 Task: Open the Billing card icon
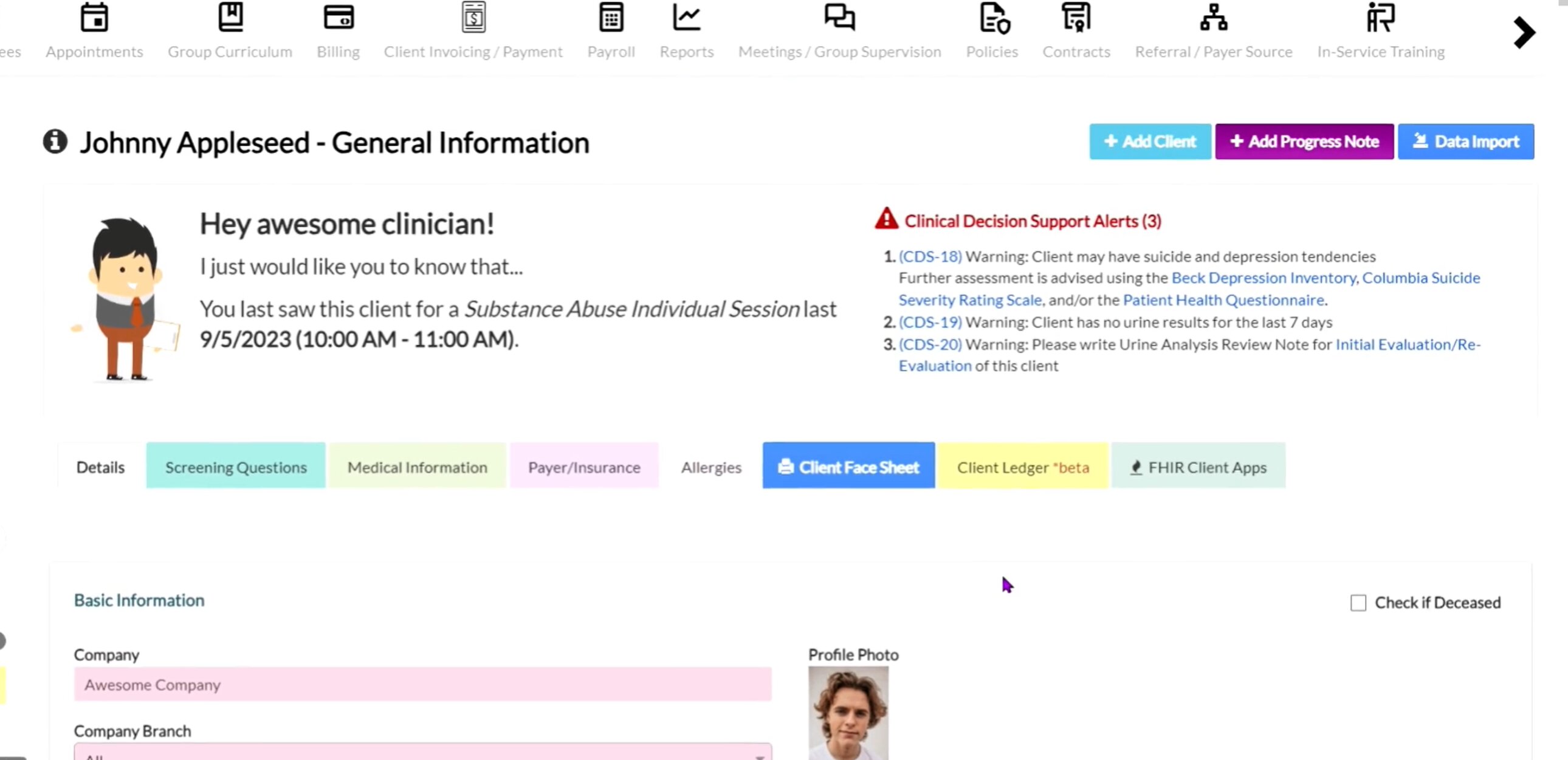pyautogui.click(x=339, y=17)
